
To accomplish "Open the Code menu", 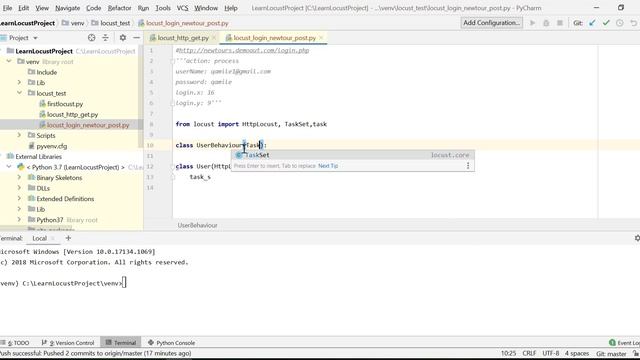I will point(93,8).
